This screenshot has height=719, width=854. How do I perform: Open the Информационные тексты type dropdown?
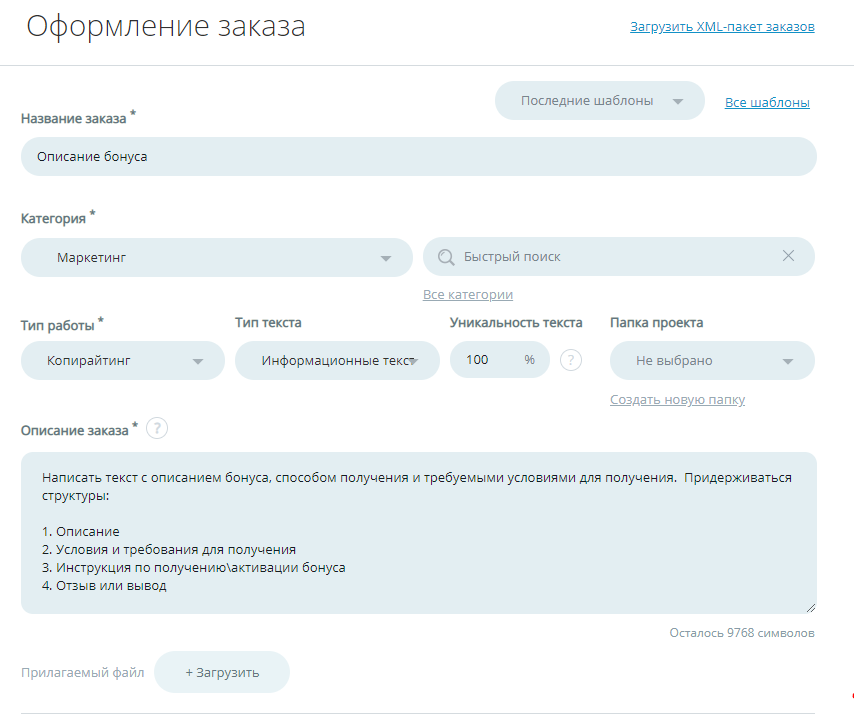(337, 361)
